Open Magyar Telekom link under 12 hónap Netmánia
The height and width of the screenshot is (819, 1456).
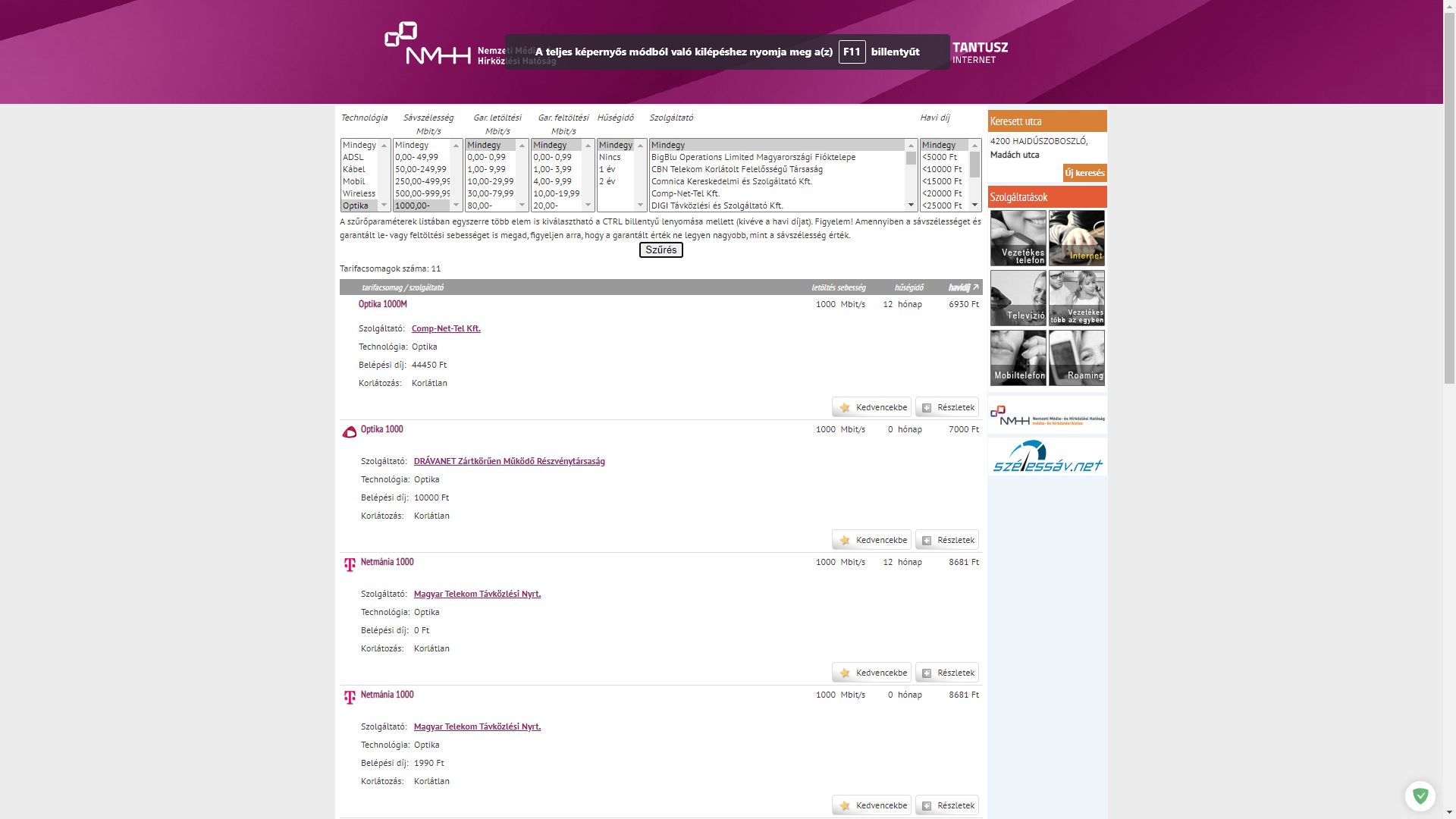(x=477, y=594)
